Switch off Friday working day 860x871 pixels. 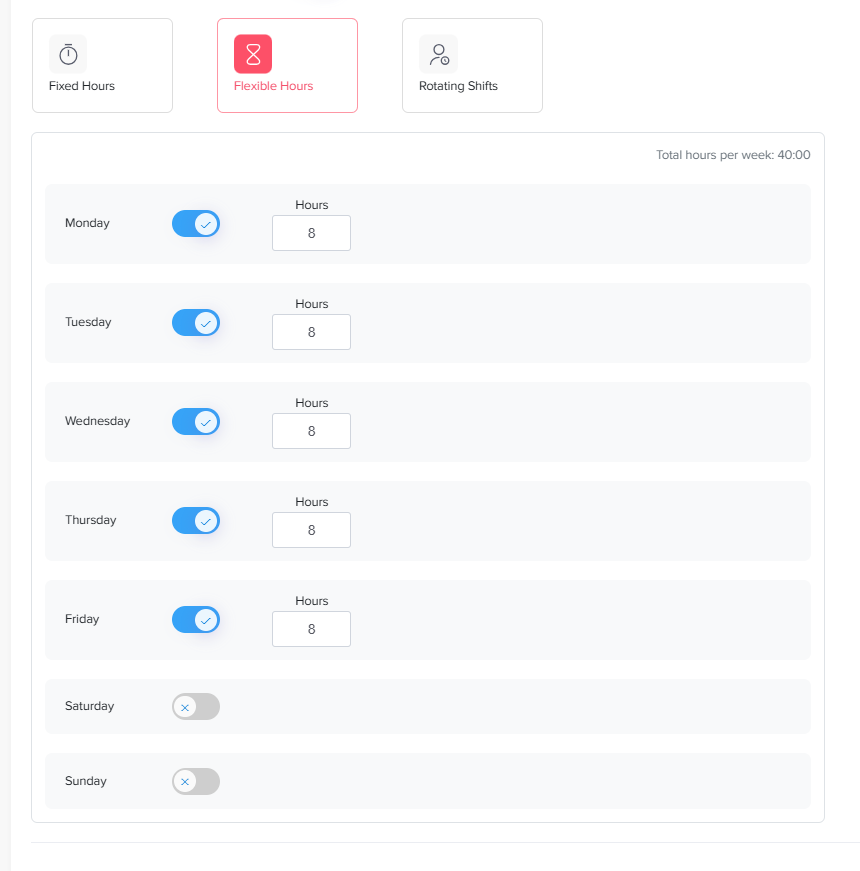(x=196, y=620)
